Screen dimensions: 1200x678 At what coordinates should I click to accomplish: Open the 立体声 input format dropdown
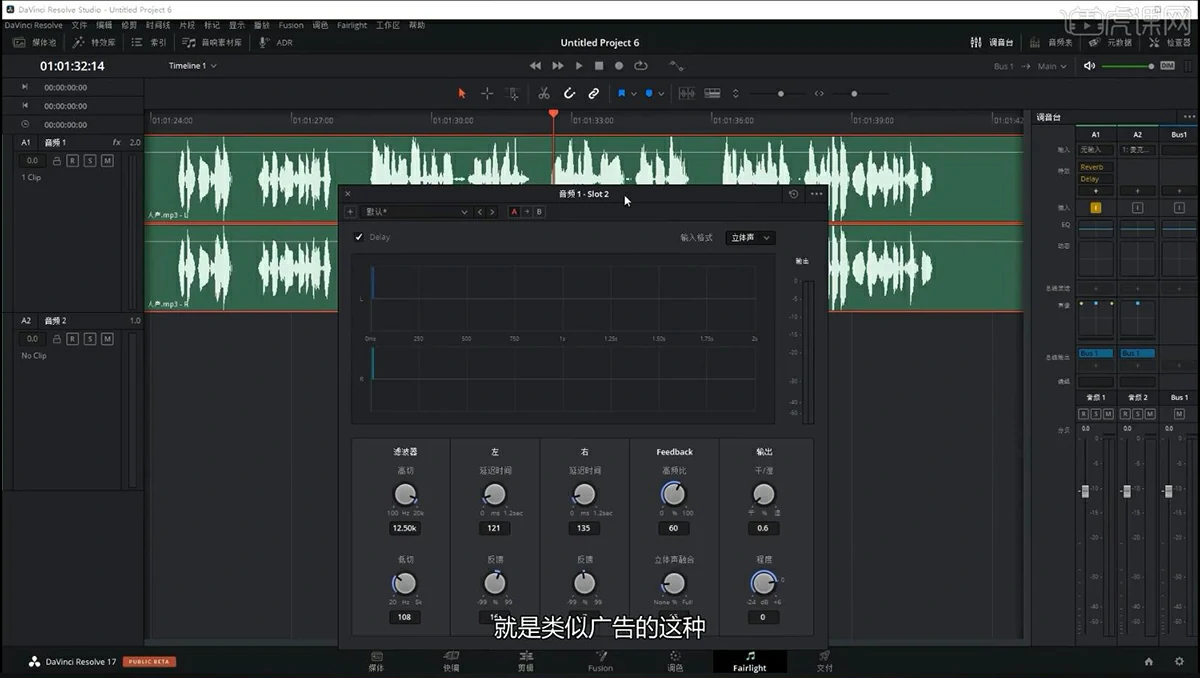pyautogui.click(x=750, y=238)
